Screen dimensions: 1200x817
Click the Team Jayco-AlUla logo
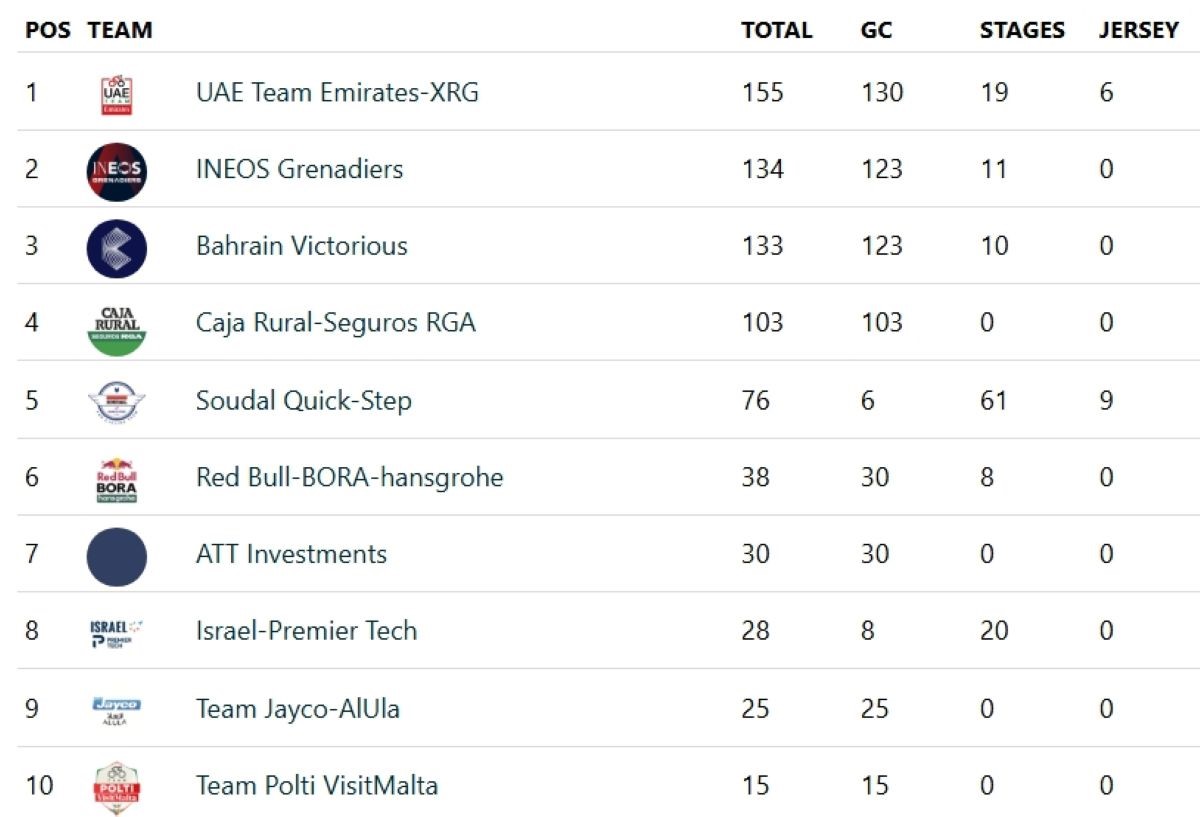[x=117, y=710]
